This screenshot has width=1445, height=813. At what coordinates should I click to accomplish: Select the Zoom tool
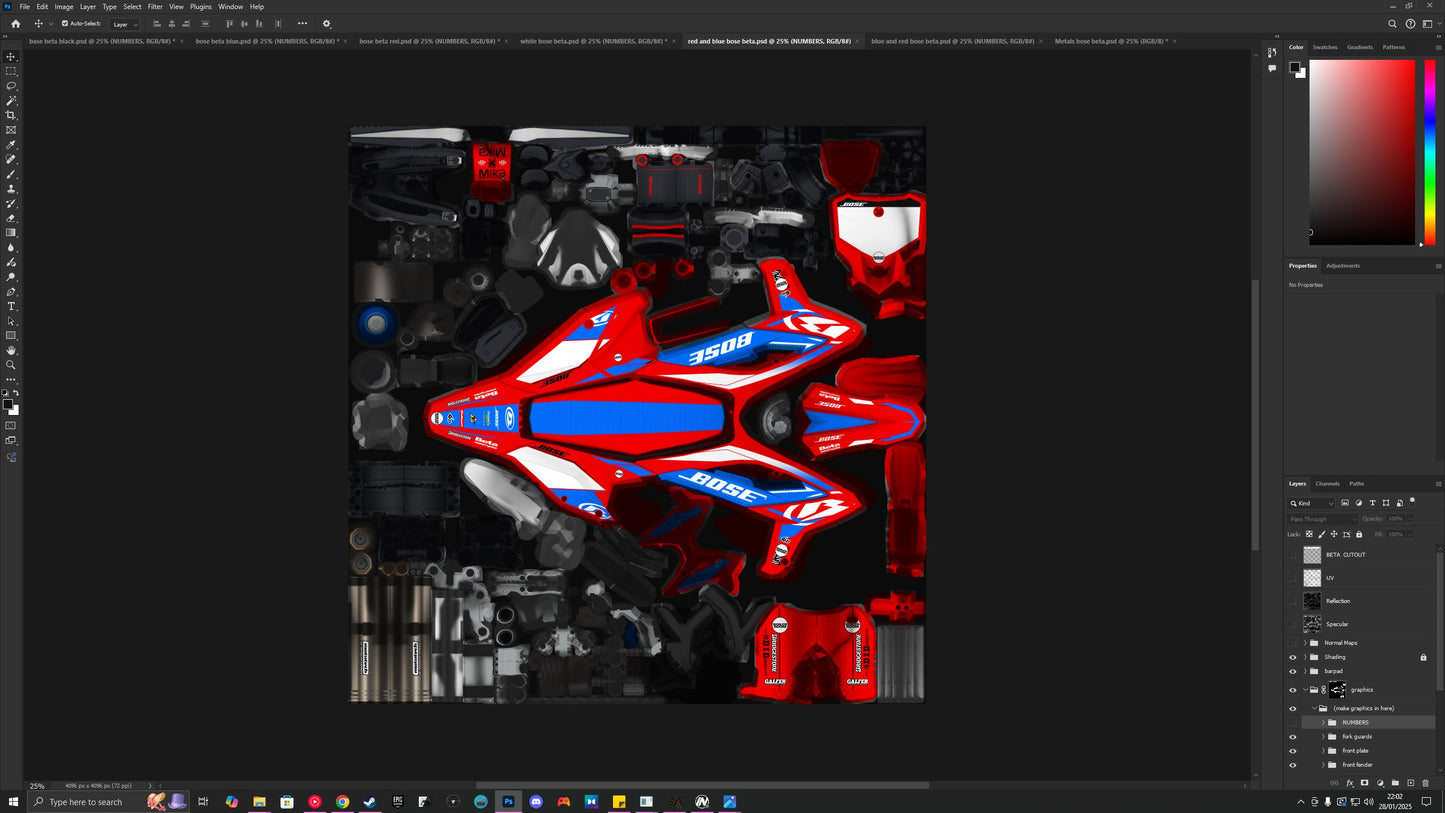(x=11, y=365)
